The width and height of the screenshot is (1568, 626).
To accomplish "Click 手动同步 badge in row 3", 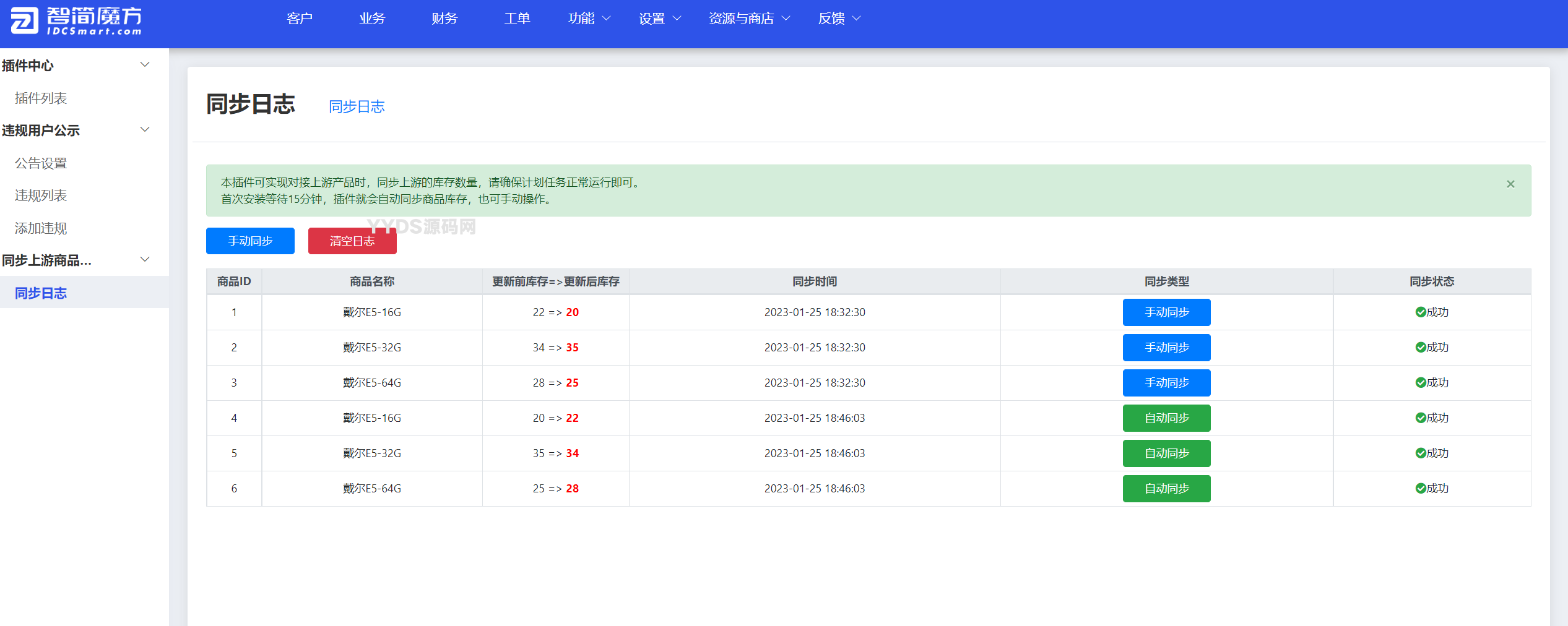I will (x=1166, y=383).
